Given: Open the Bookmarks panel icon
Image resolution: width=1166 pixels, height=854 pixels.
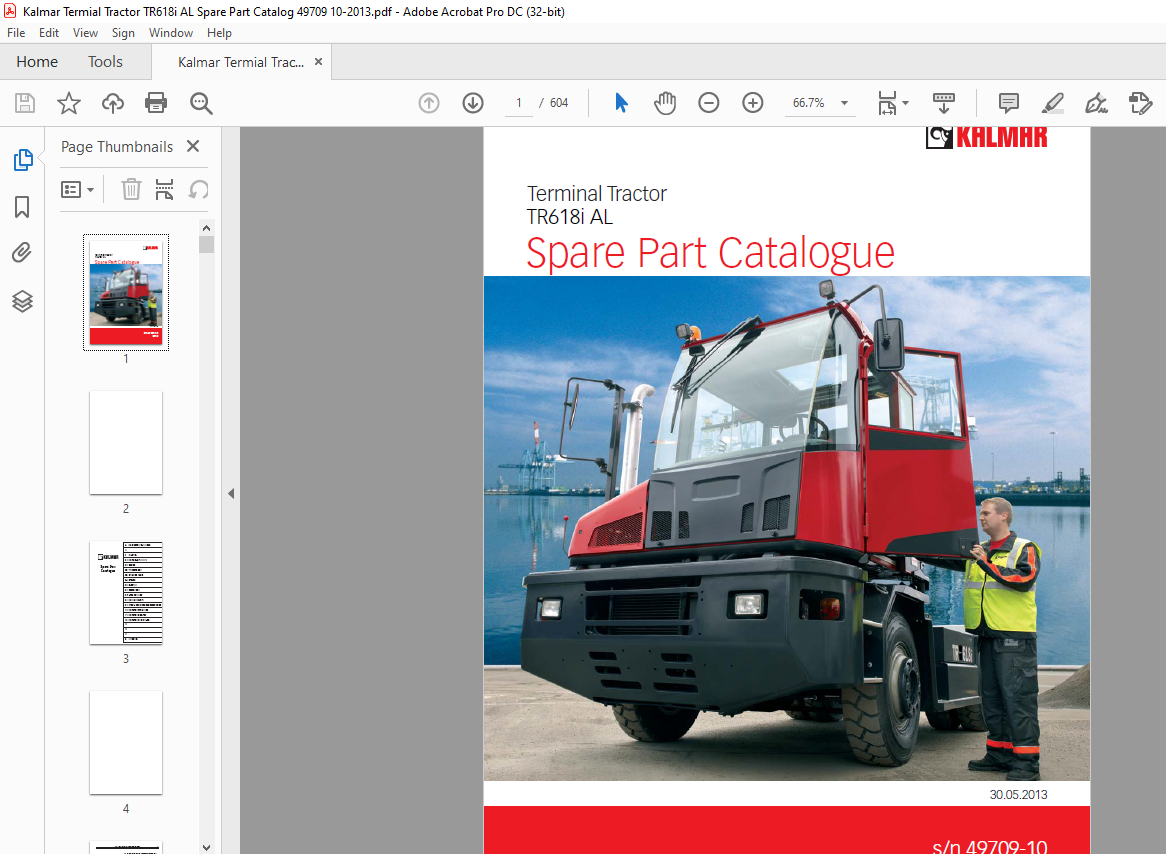Looking at the screenshot, I should (x=22, y=207).
